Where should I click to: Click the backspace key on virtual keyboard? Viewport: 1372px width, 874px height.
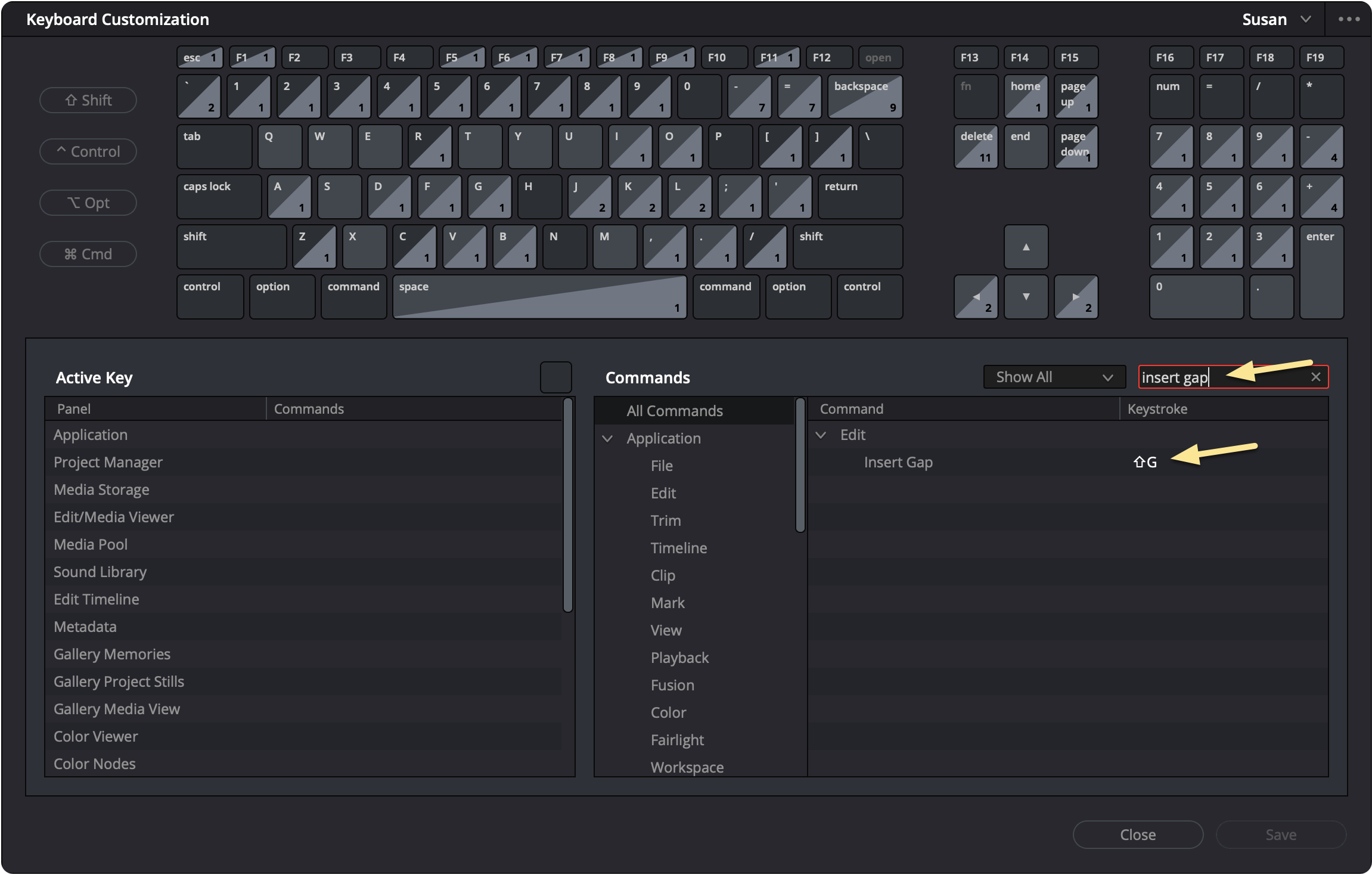coord(864,96)
